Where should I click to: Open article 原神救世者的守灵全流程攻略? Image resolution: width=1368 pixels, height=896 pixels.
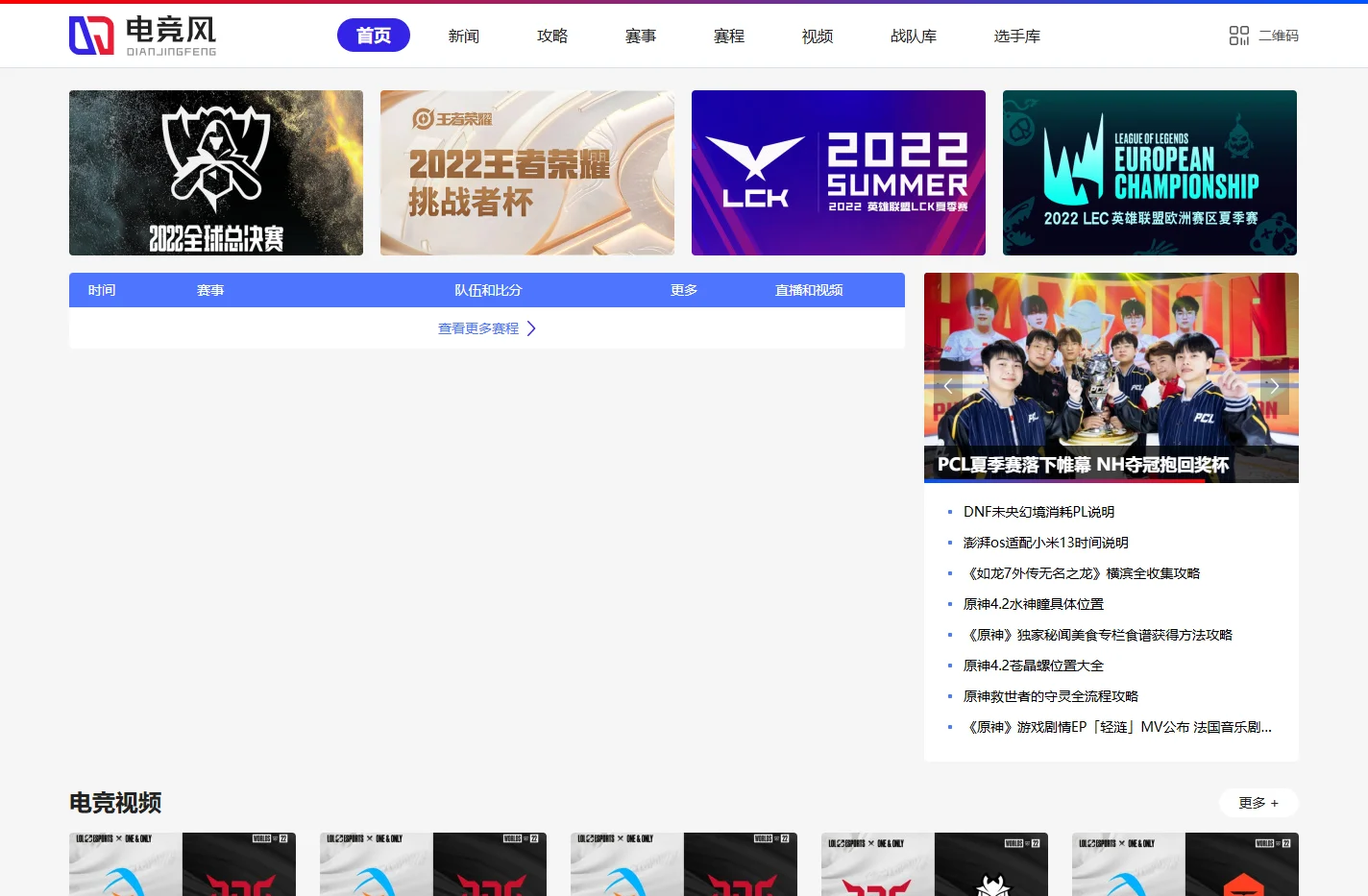click(x=1051, y=696)
